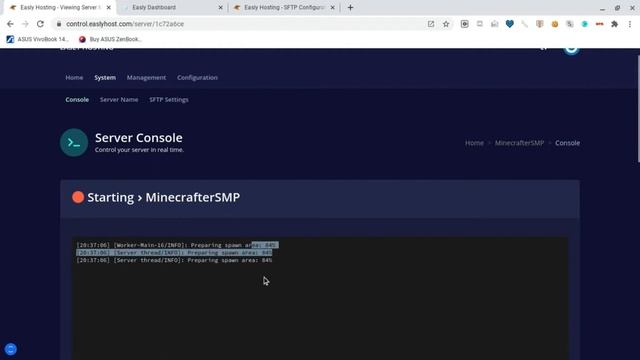This screenshot has height=360, width=640.
Task: Click the Worker-Main-16 console log line
Action: [x=178, y=245]
